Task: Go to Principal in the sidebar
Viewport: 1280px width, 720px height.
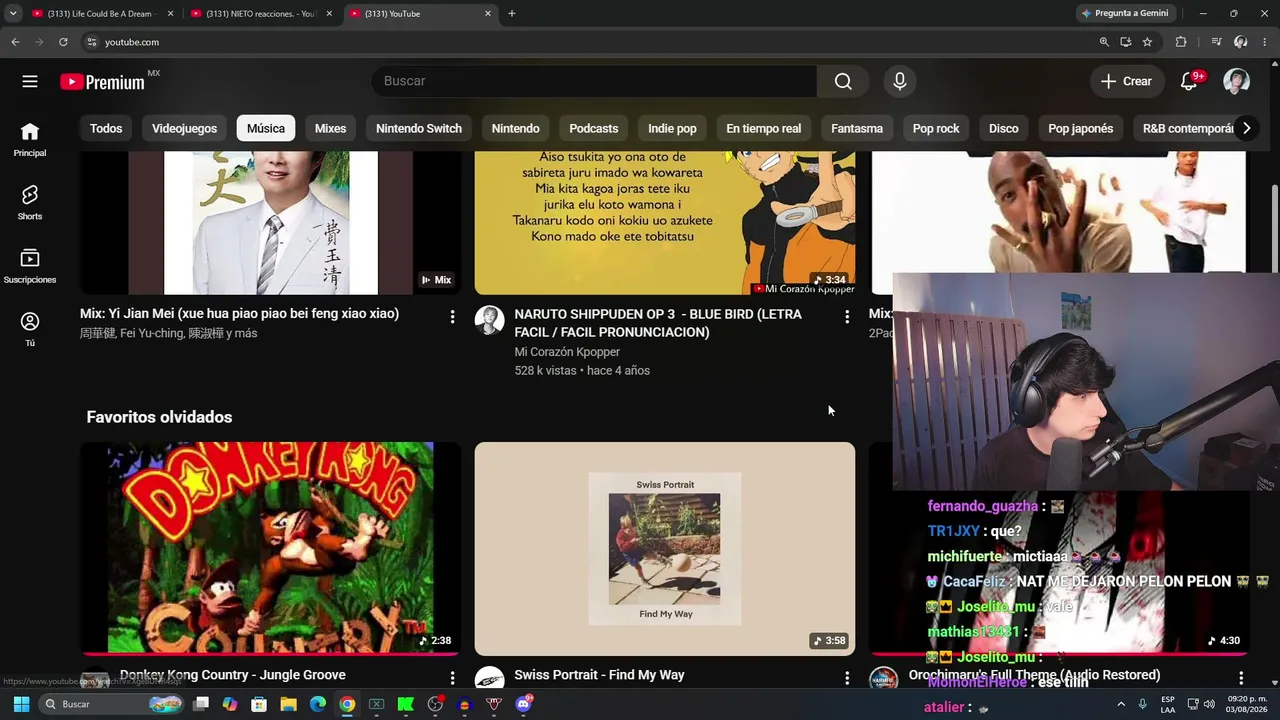Action: 30,140
